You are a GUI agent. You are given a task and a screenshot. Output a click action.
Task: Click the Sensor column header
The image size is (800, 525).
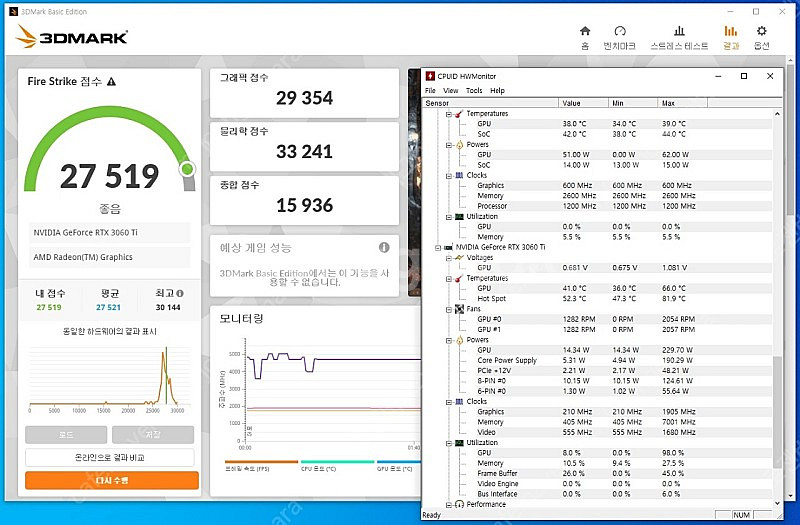tap(490, 103)
